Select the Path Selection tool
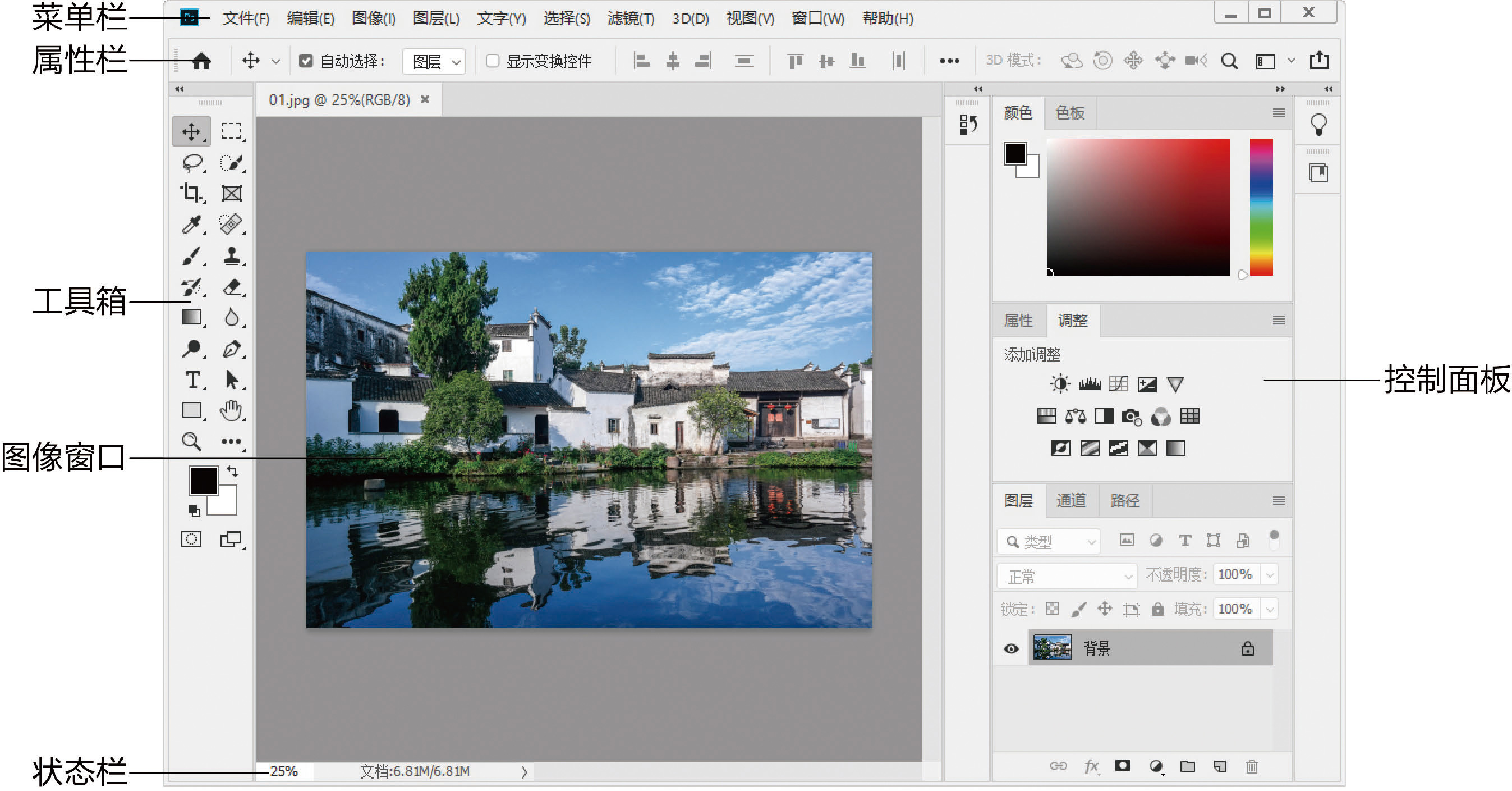The image size is (1512, 791). (232, 380)
